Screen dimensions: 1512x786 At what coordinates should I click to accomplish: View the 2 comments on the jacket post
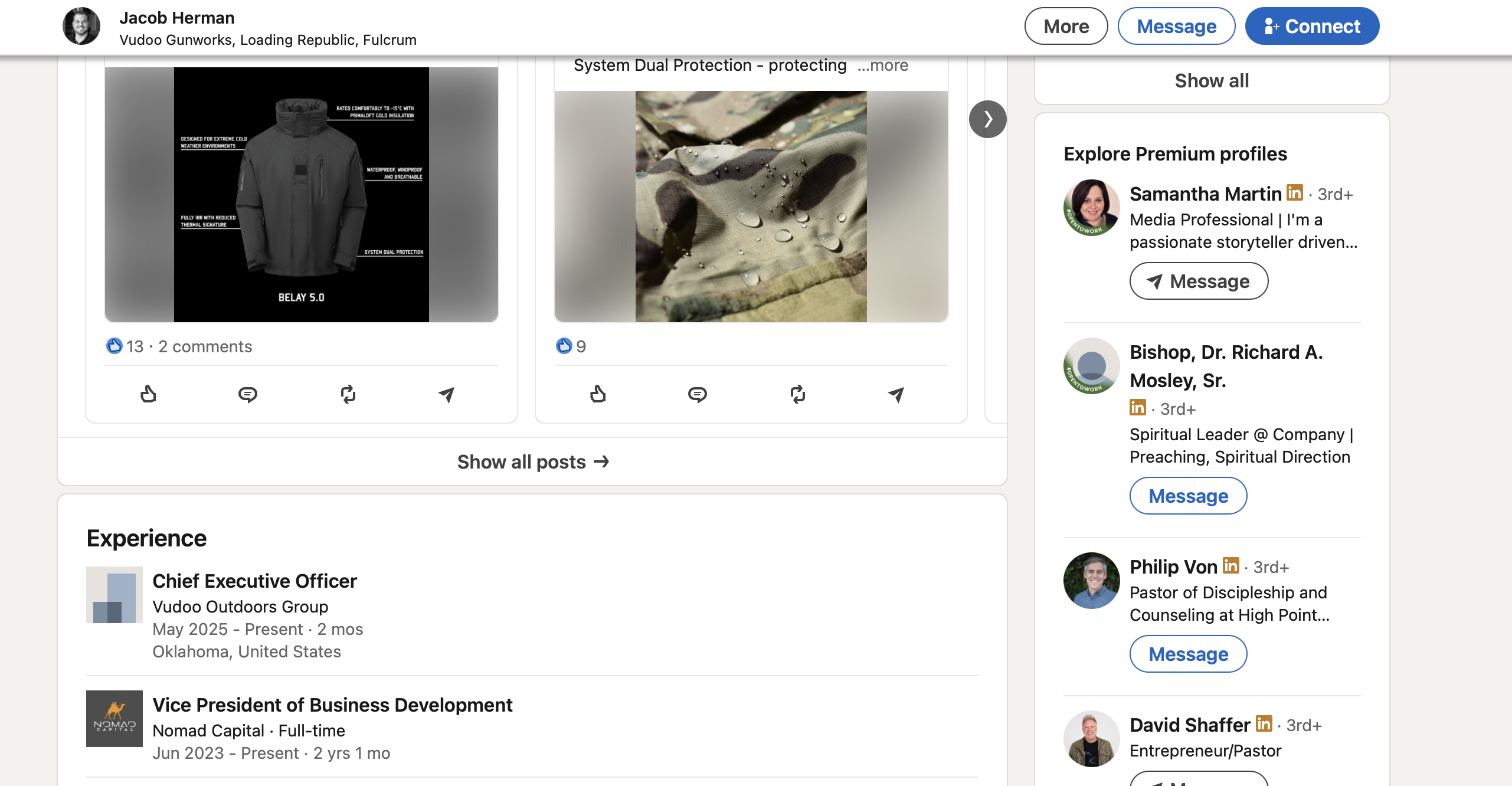[x=205, y=347]
